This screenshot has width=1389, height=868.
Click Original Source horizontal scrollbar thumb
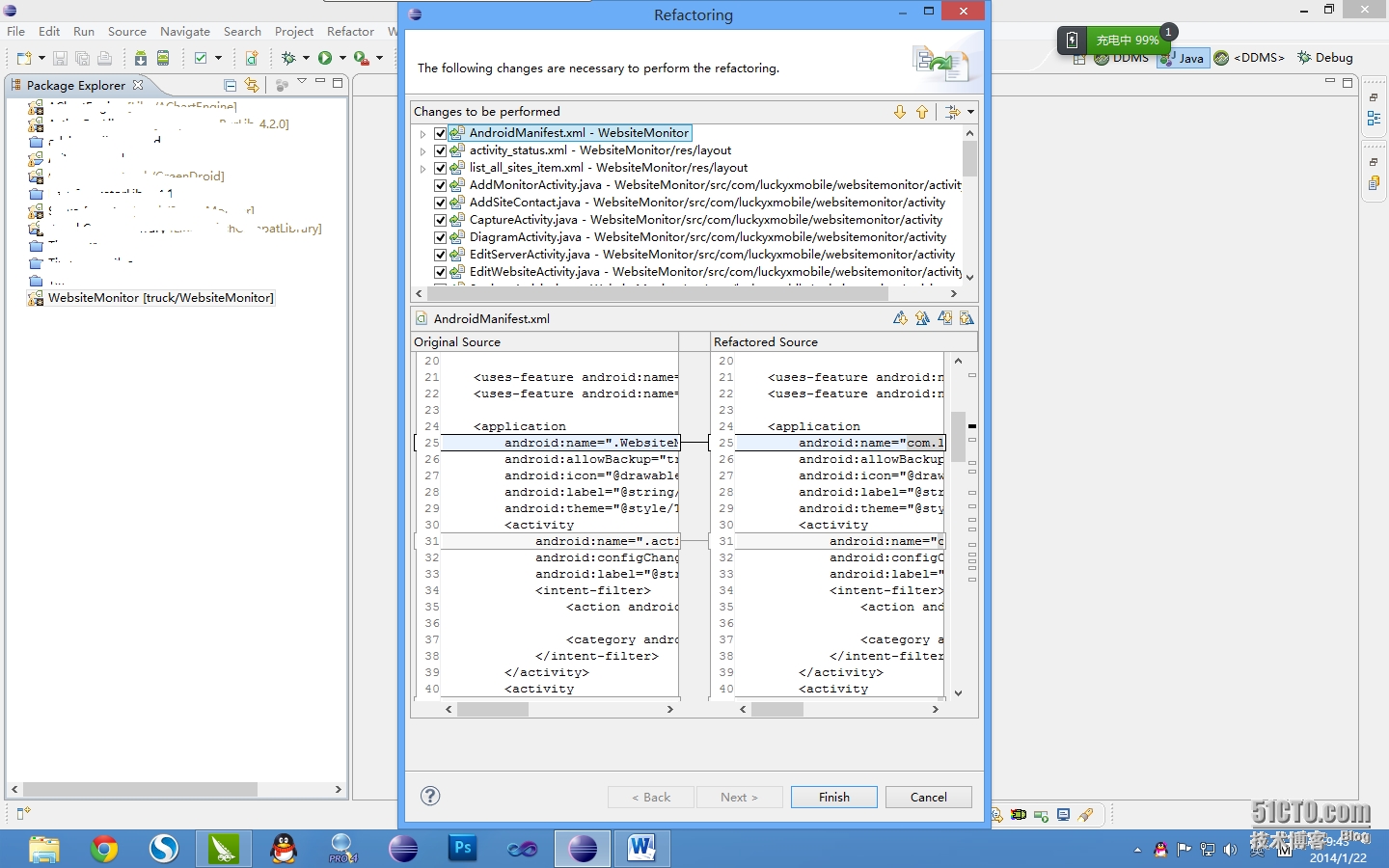[493, 709]
